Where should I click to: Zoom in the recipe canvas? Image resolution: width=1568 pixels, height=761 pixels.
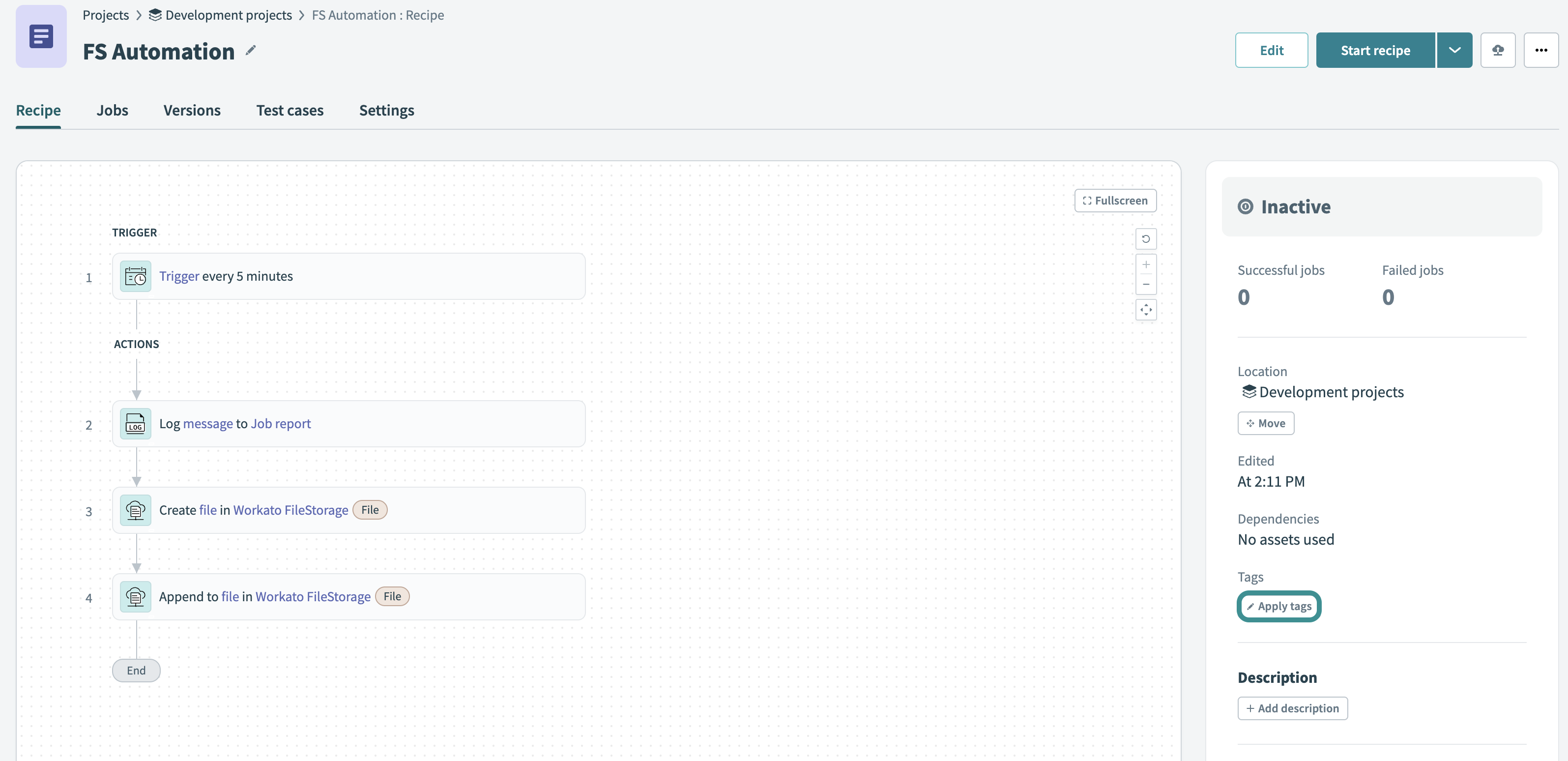coord(1146,265)
